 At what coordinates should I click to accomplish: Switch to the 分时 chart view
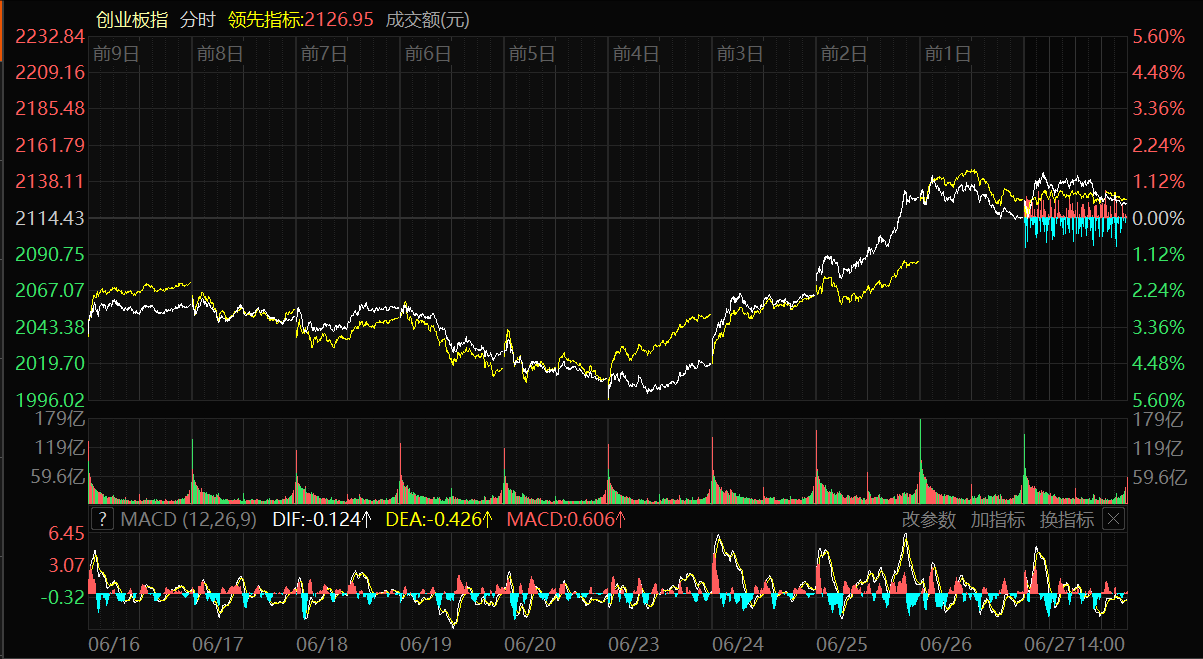click(x=198, y=20)
